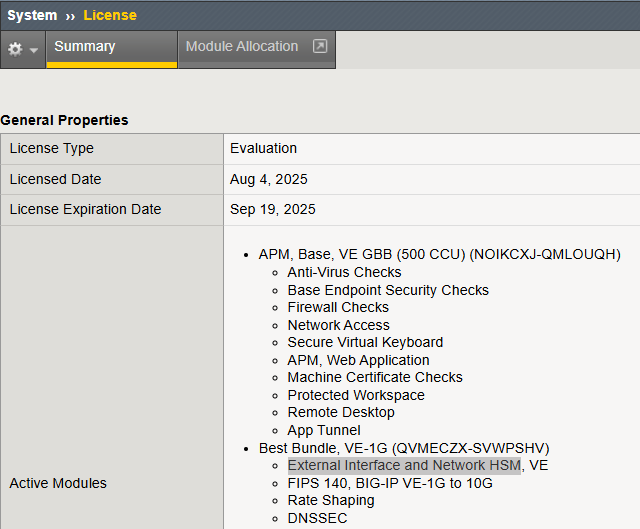Click the APM, Web Application item
Image resolution: width=640 pixels, height=529 pixels.
point(358,360)
